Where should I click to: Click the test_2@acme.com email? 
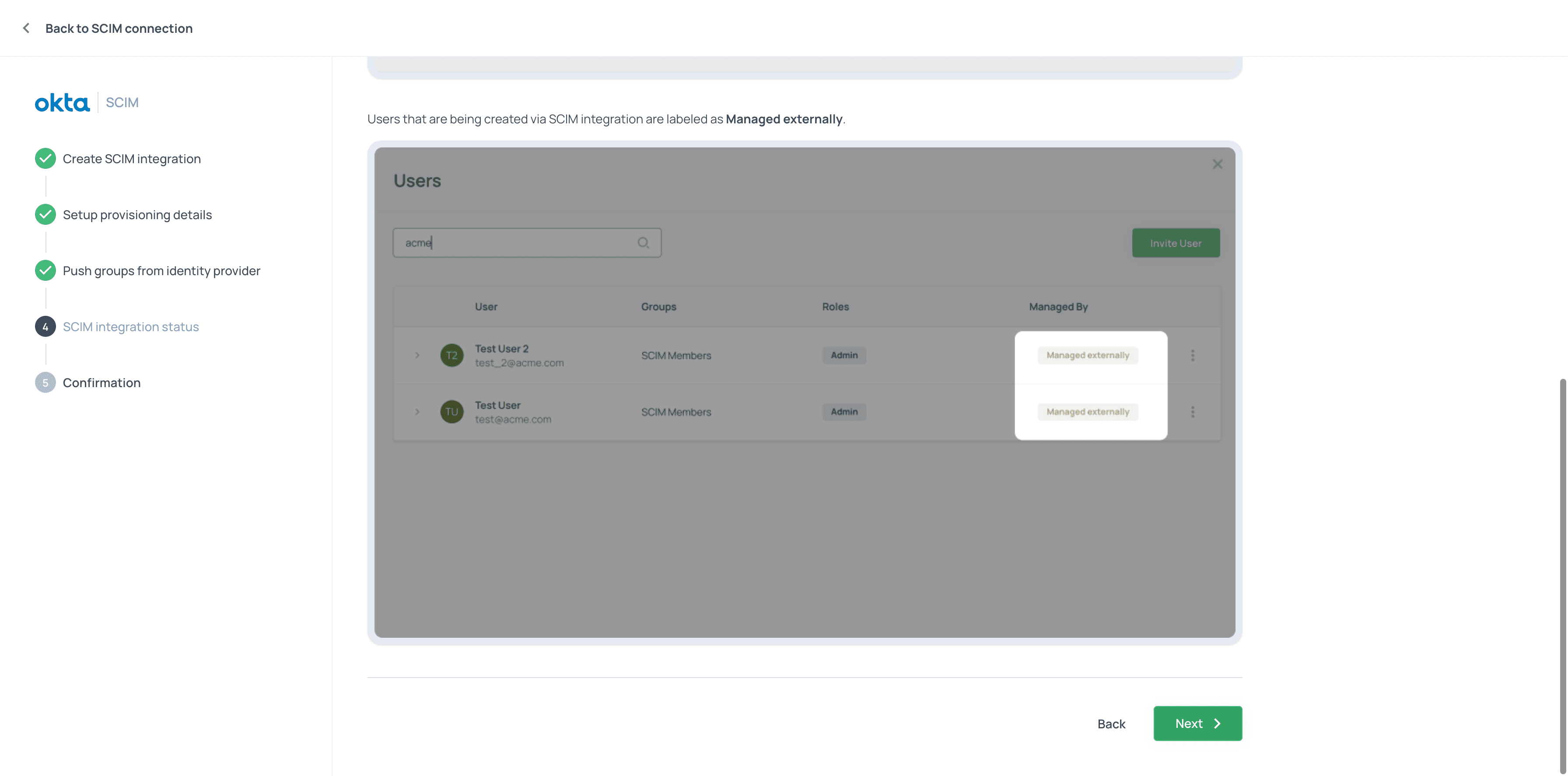[519, 363]
